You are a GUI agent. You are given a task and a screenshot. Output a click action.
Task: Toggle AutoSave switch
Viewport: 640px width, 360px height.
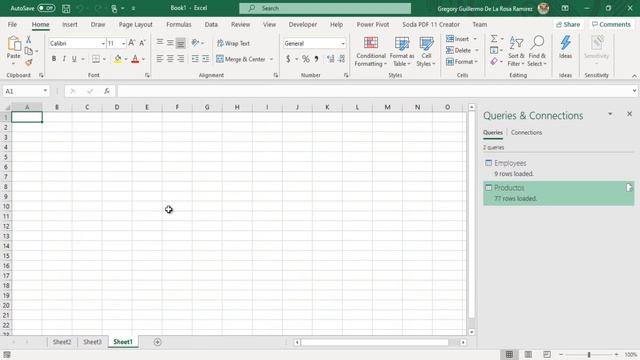tap(46, 8)
